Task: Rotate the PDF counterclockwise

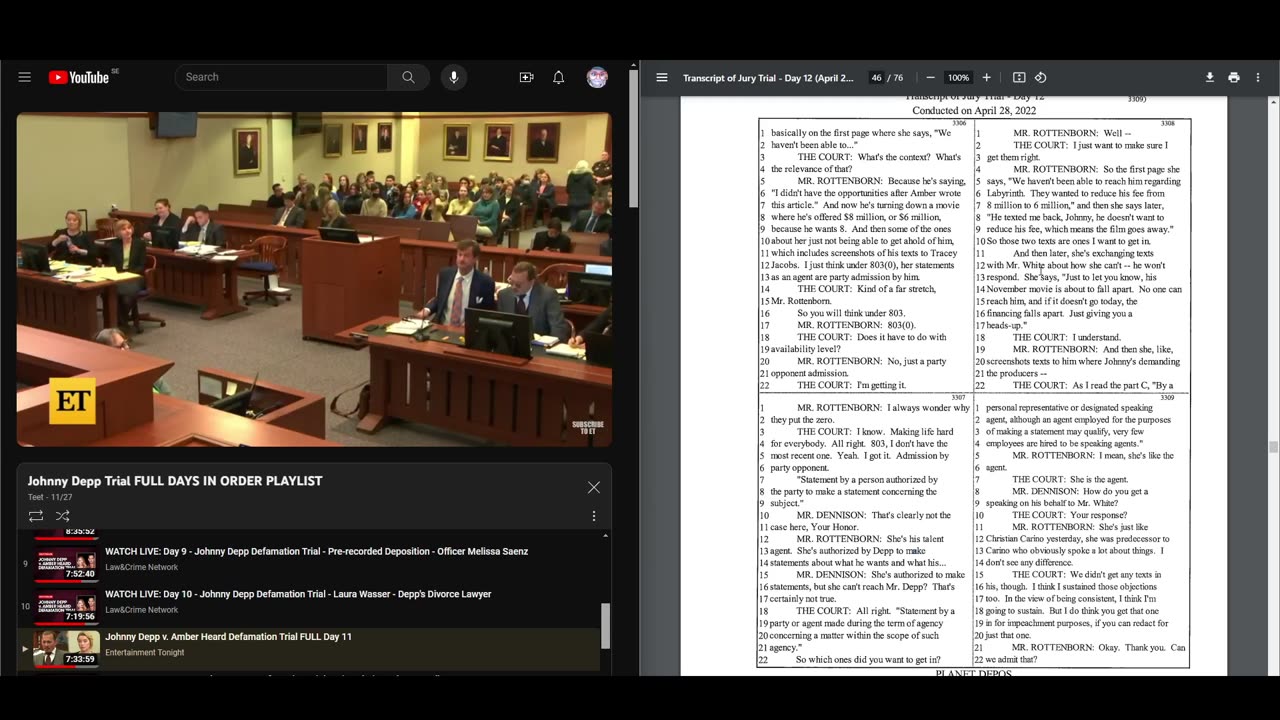Action: (x=1040, y=77)
